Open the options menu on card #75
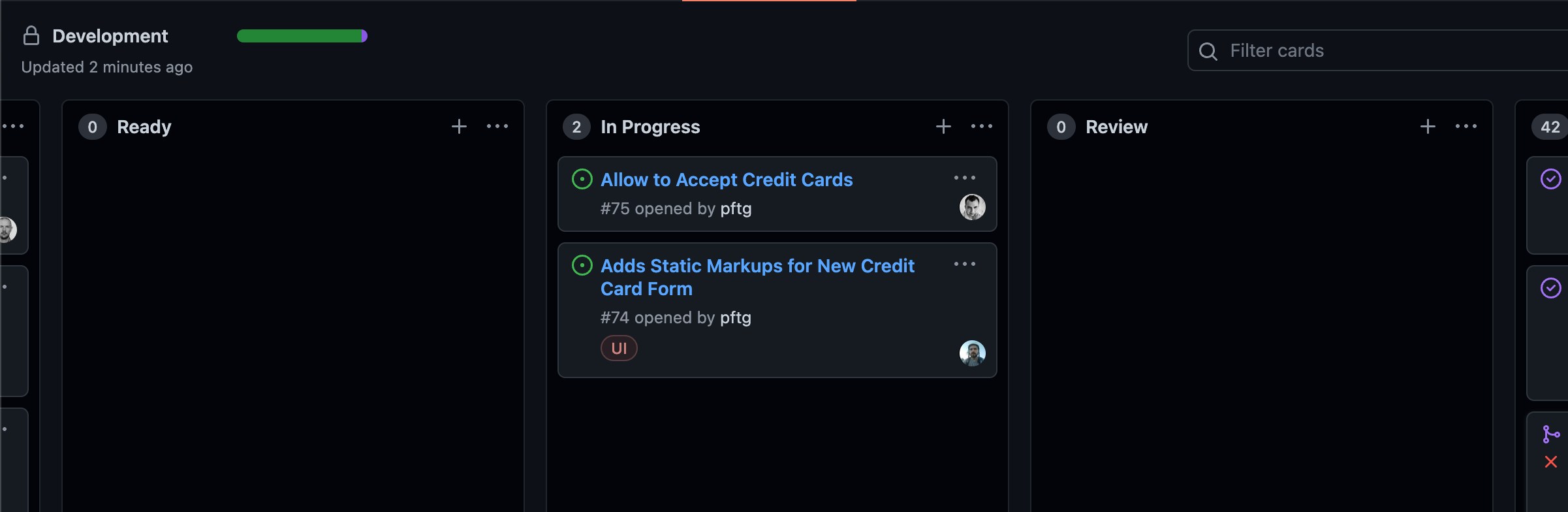This screenshot has height=512, width=1568. [965, 177]
